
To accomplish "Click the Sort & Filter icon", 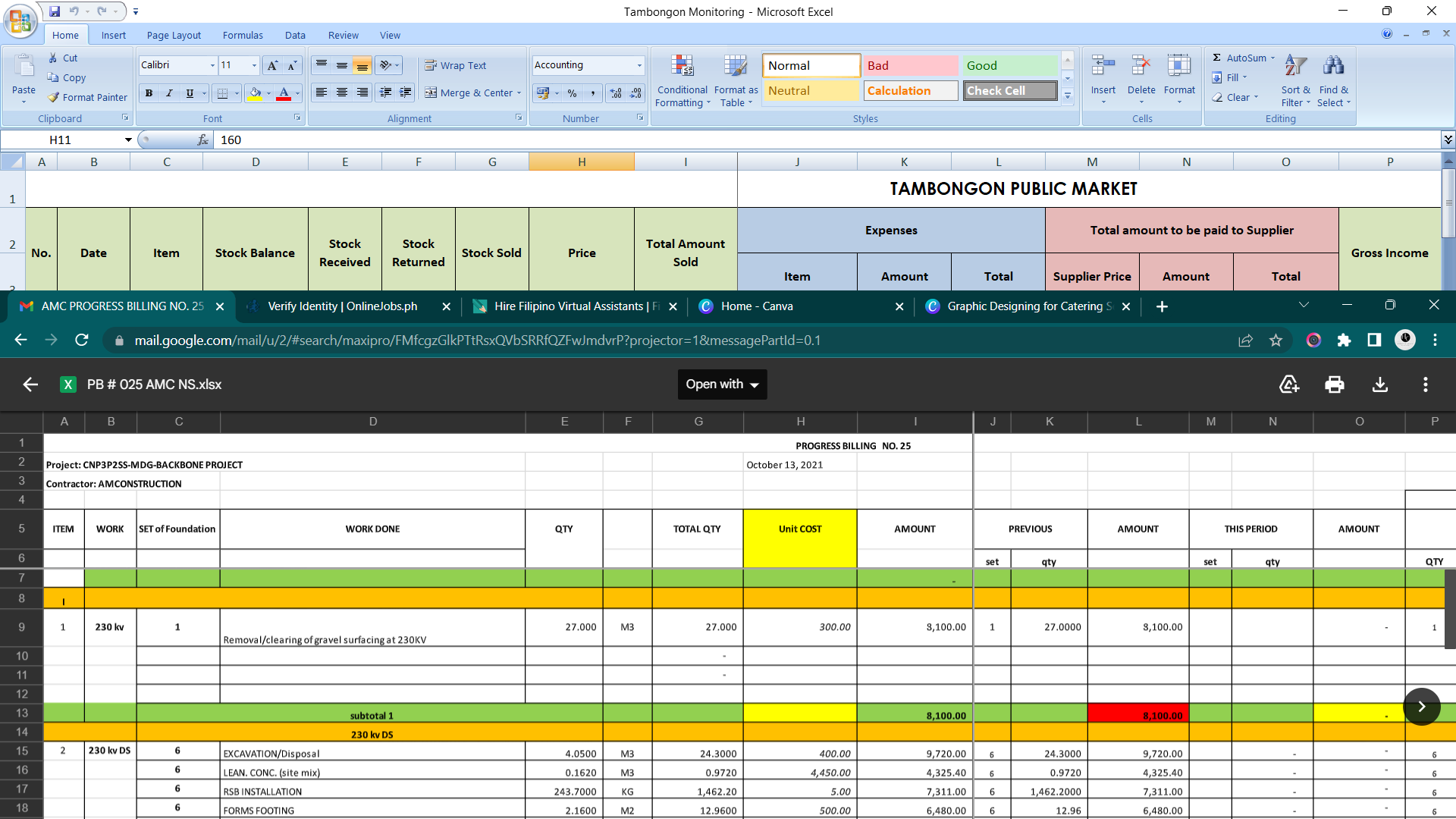I will coord(1295,67).
